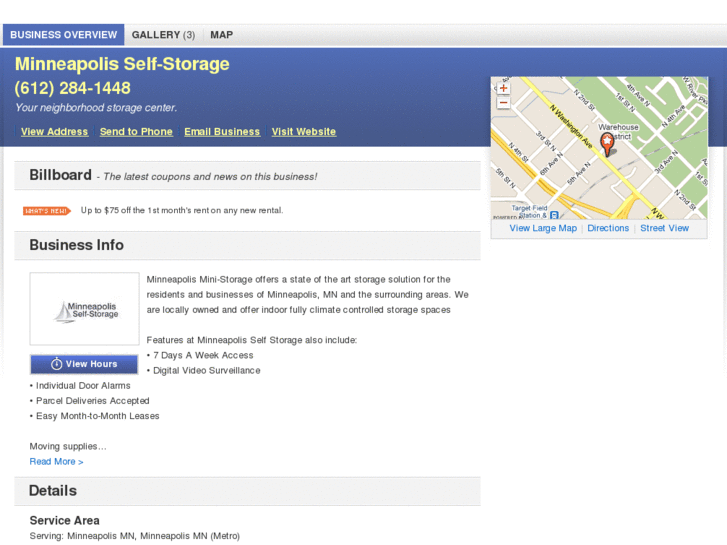Click 'Parcel Deliveries Accepted' bullet
The height and width of the screenshot is (545, 727).
pyautogui.click(x=89, y=401)
